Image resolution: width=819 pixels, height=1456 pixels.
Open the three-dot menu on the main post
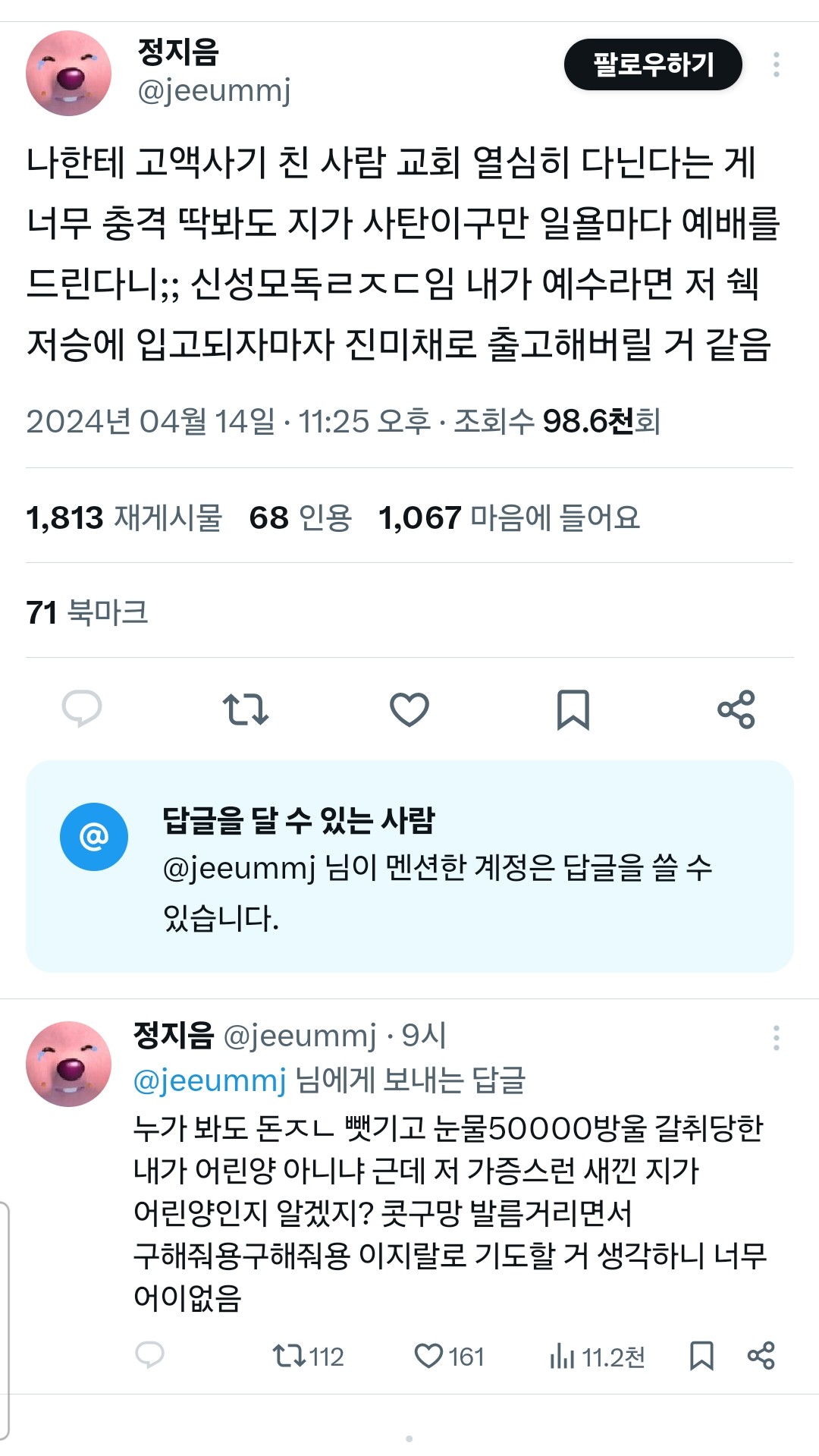(x=776, y=64)
